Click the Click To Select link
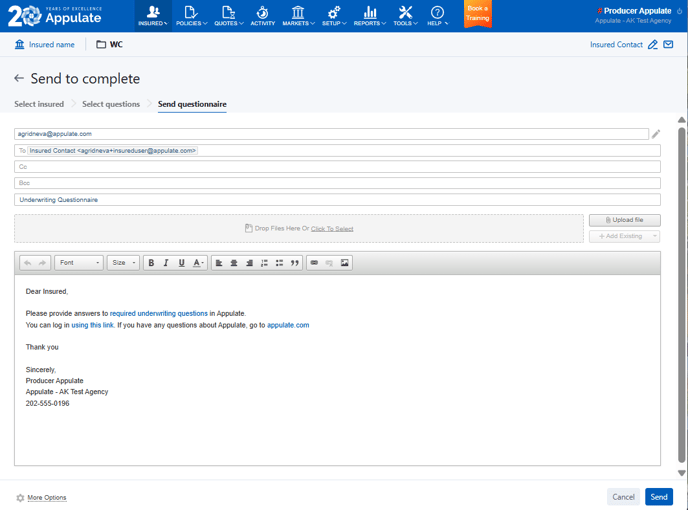Image resolution: width=688 pixels, height=510 pixels. [332, 229]
